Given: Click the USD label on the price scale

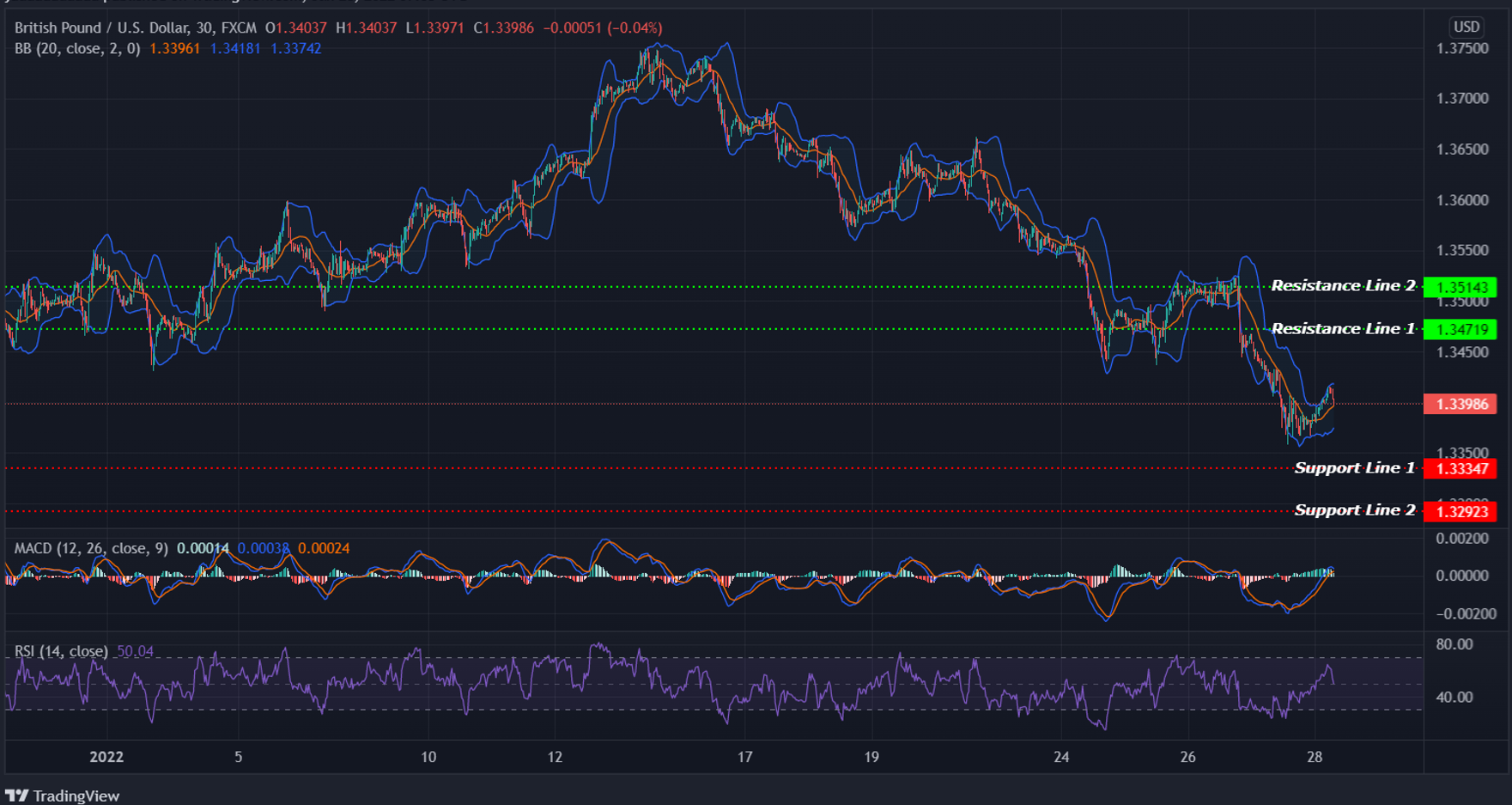Looking at the screenshot, I should pyautogui.click(x=1467, y=27).
